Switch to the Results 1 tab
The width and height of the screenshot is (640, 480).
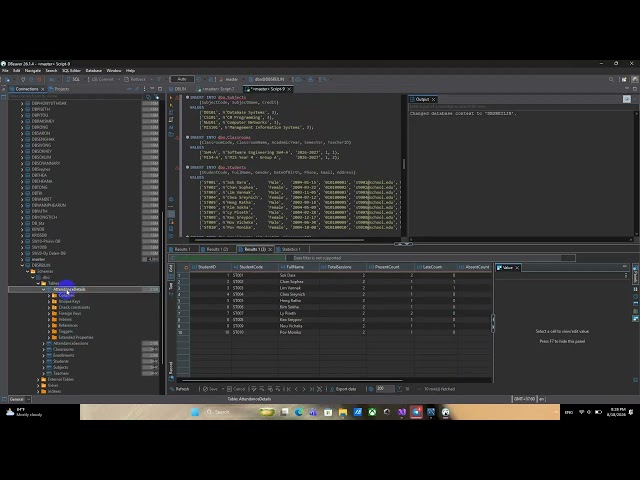182,249
